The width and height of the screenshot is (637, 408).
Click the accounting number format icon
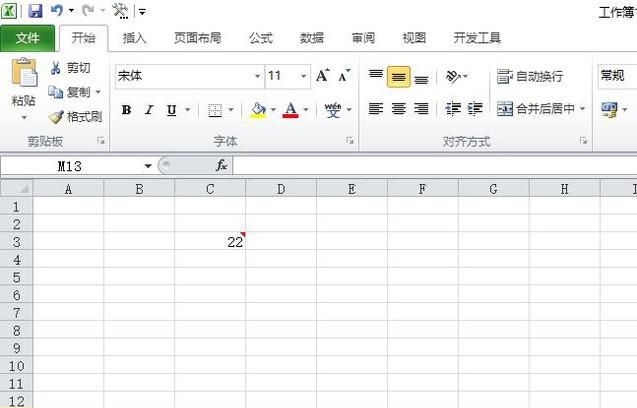[x=609, y=109]
